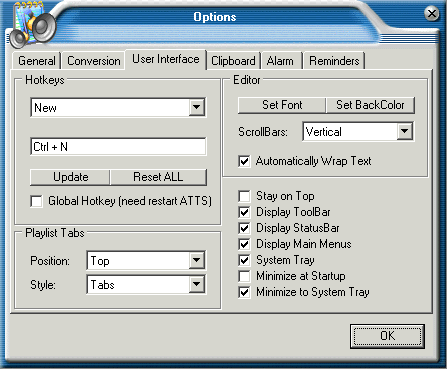Click the Set BackColor button
The height and width of the screenshot is (369, 447).
pyautogui.click(x=370, y=105)
